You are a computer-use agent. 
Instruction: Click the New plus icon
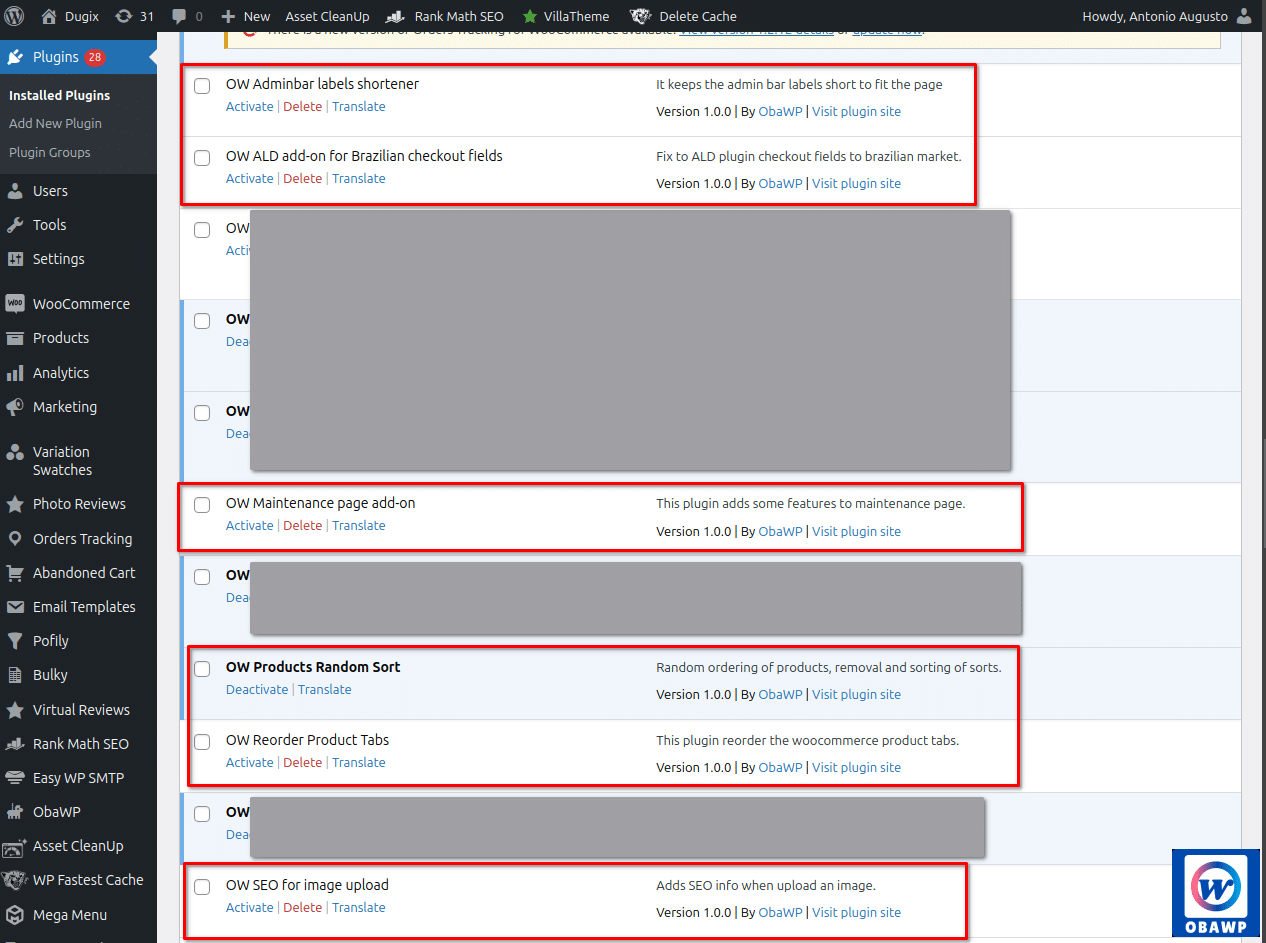(228, 16)
